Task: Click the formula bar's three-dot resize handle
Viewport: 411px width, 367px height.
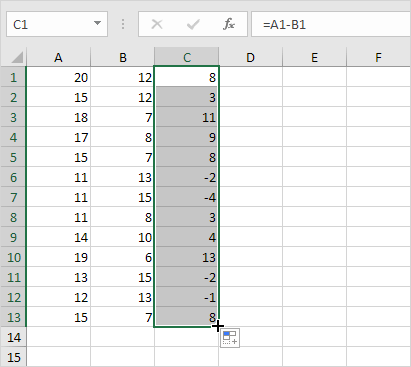Action: tap(123, 24)
